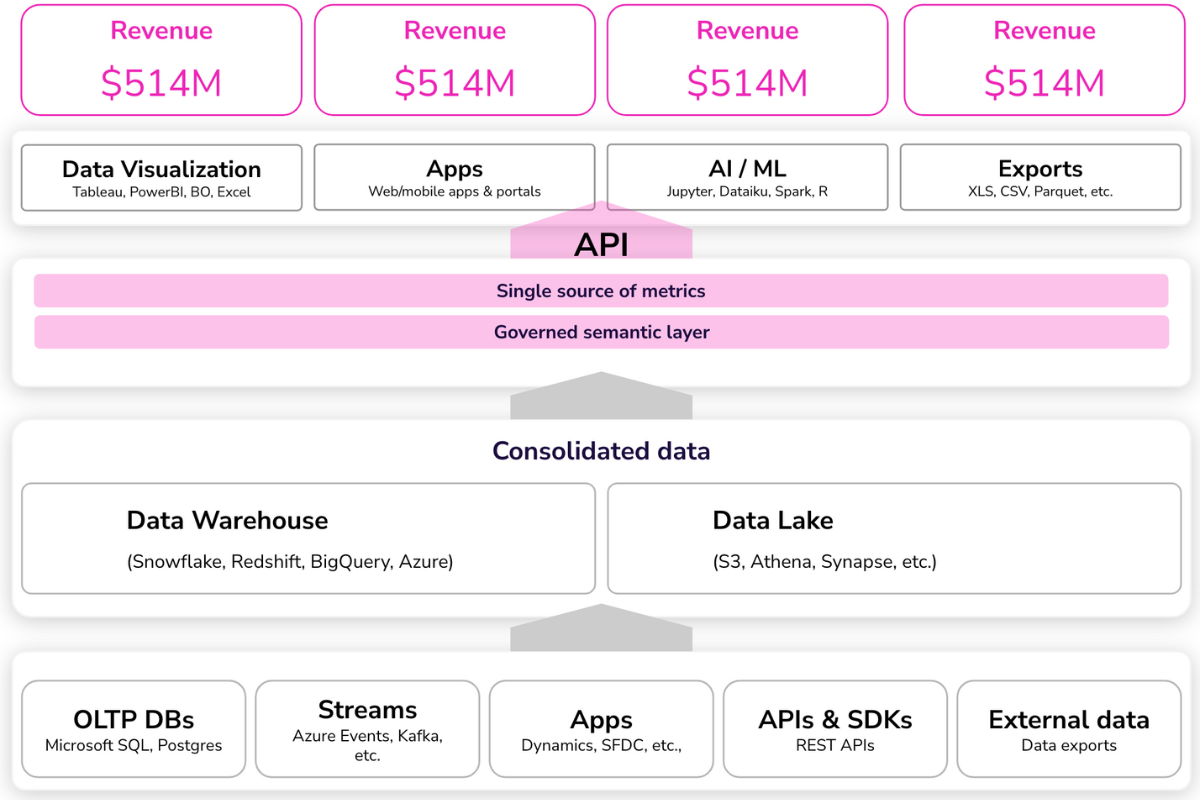Click the Consolidated data heading
The height and width of the screenshot is (800, 1200).
click(x=601, y=451)
